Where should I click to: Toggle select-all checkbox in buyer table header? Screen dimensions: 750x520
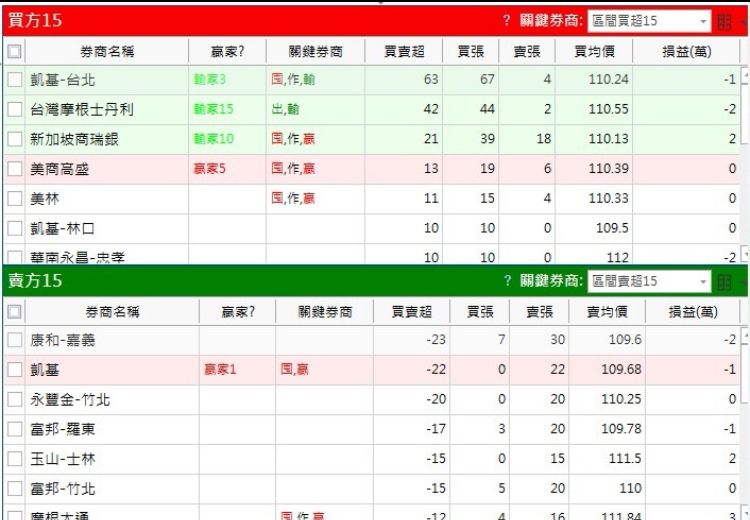pos(14,51)
